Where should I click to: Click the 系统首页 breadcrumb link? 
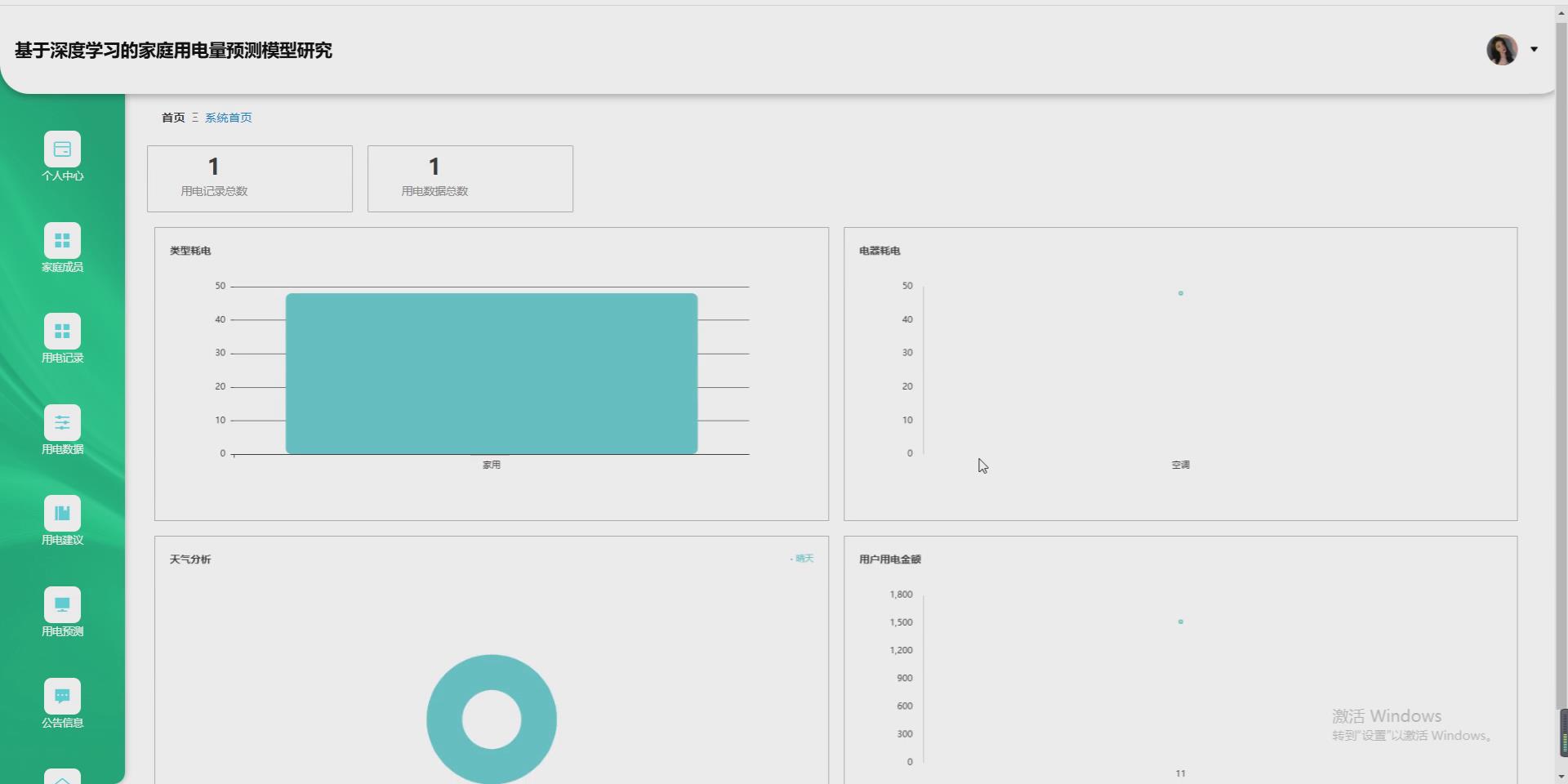[228, 118]
